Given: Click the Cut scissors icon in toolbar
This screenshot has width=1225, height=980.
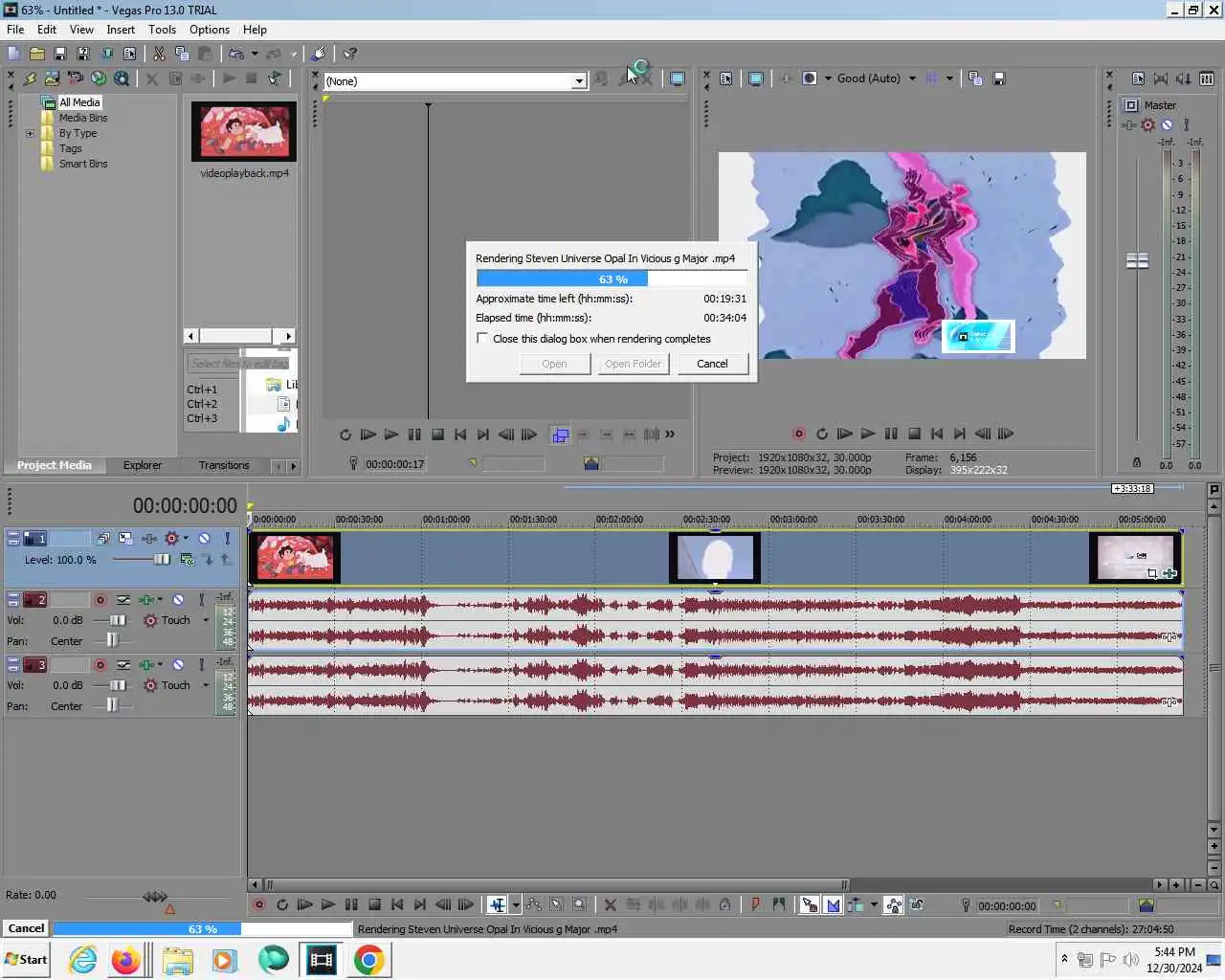Looking at the screenshot, I should [x=159, y=54].
